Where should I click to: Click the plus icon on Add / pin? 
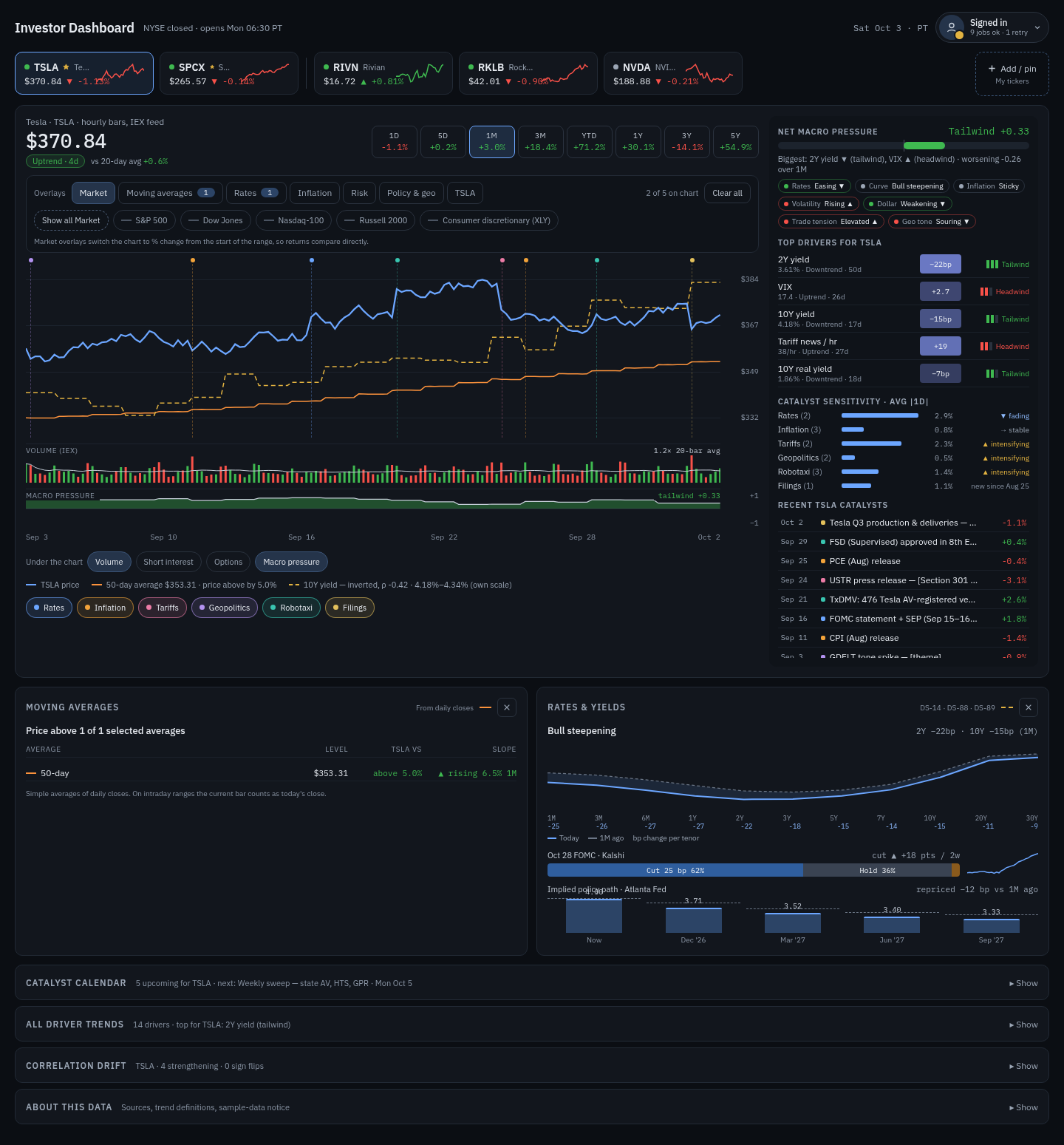992,69
